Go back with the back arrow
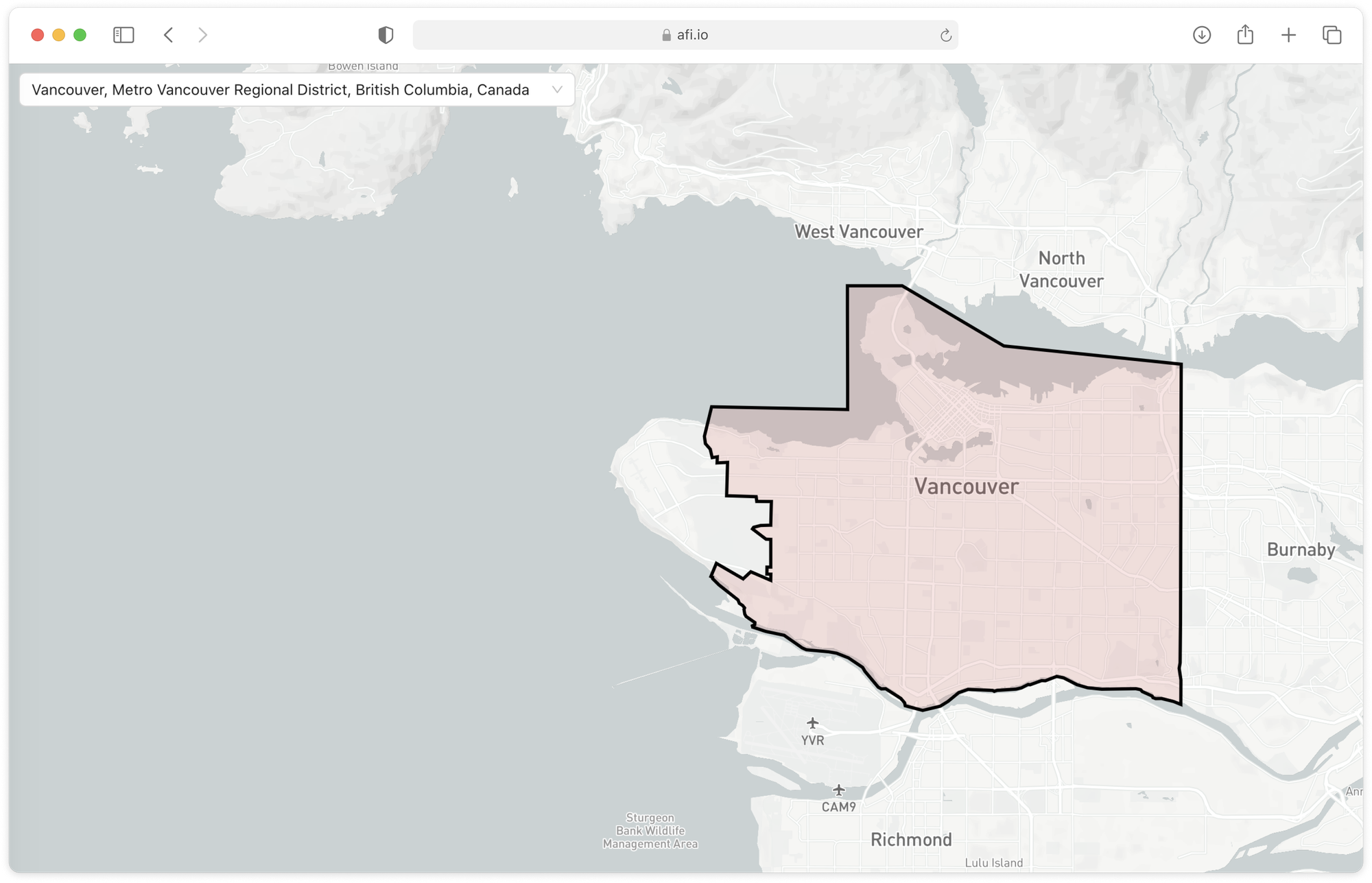Image resolution: width=1372 pixels, height=883 pixels. 169,35
